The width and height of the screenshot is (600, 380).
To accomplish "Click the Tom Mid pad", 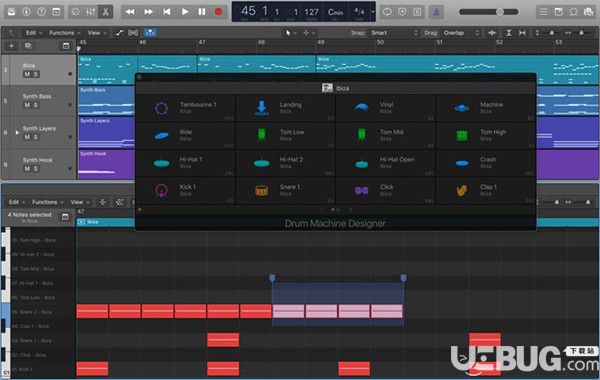I will (386, 135).
